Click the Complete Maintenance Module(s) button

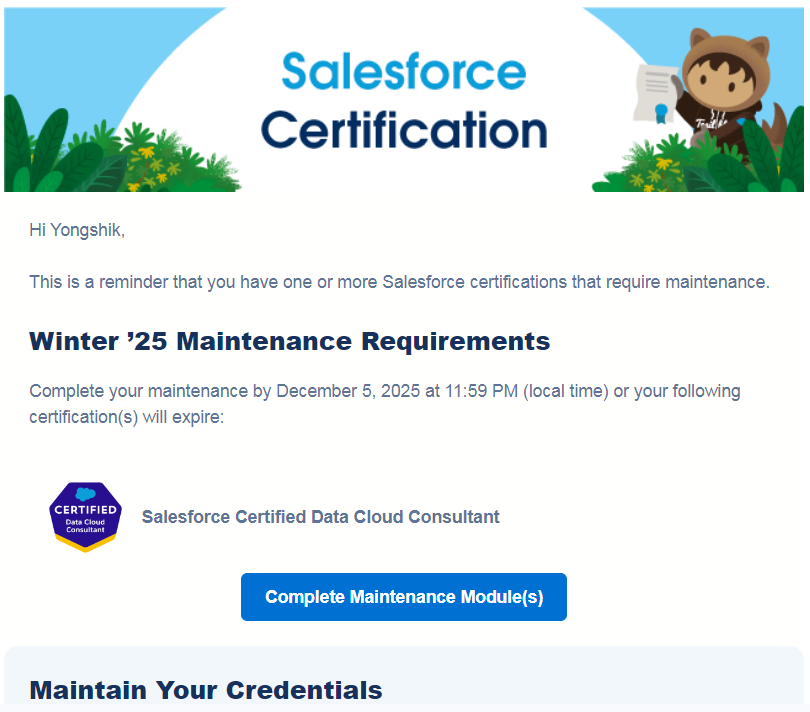[403, 597]
